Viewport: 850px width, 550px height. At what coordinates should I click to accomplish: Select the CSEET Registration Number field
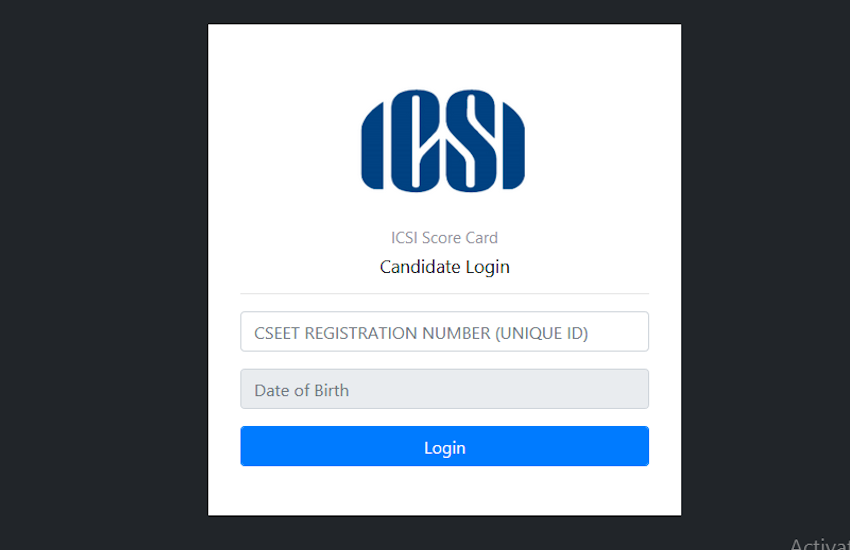pos(445,332)
